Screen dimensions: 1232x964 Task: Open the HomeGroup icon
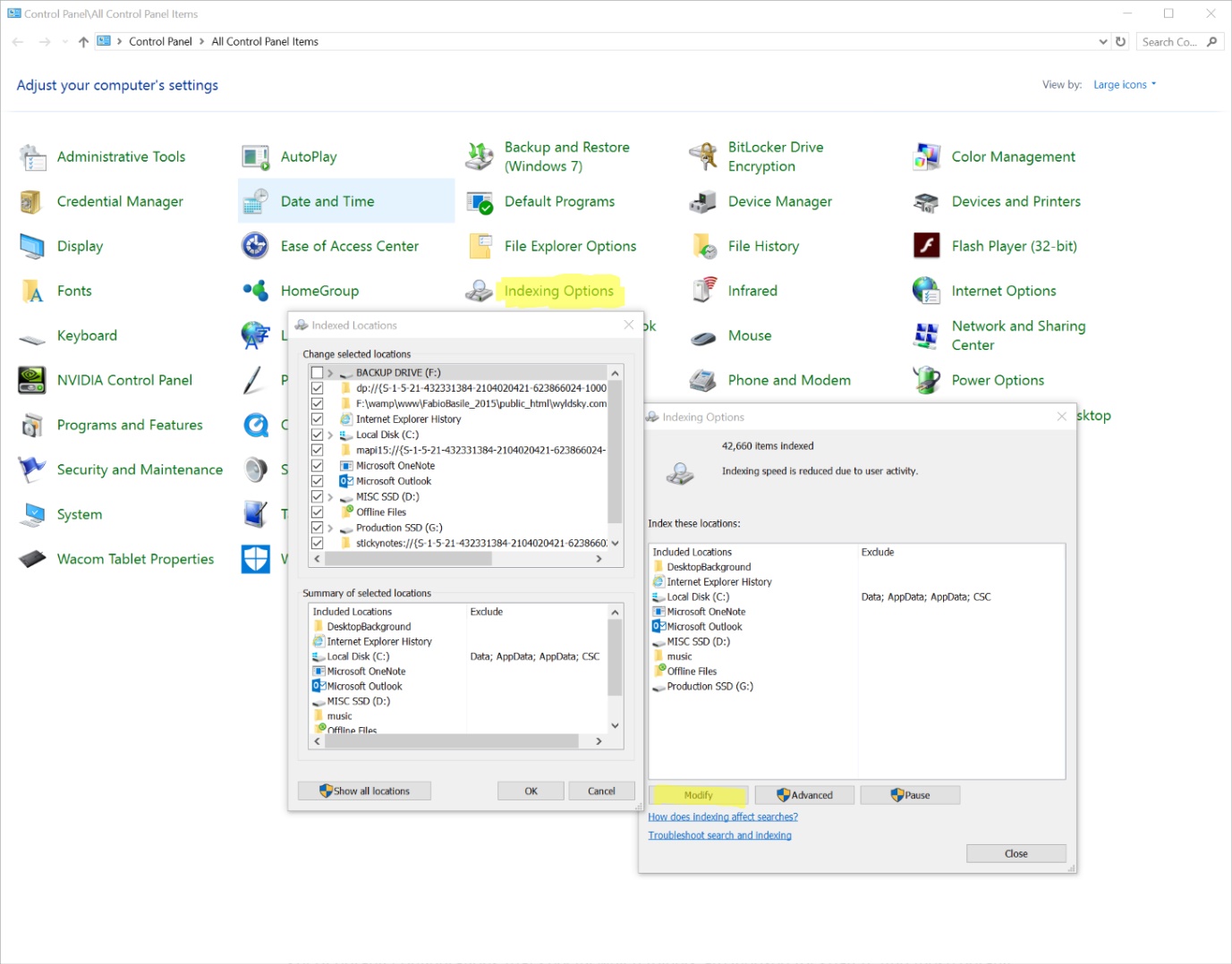click(x=256, y=292)
